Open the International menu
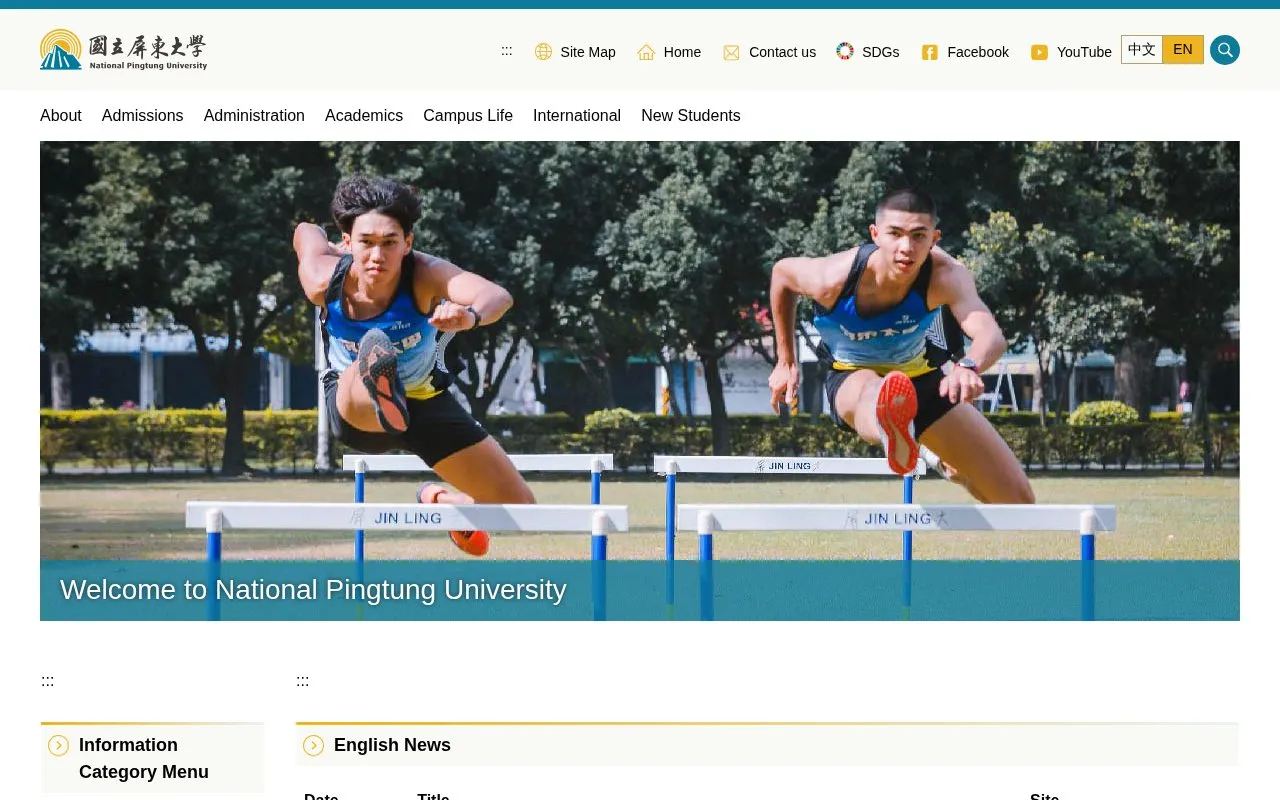Viewport: 1280px width, 800px height. [577, 116]
